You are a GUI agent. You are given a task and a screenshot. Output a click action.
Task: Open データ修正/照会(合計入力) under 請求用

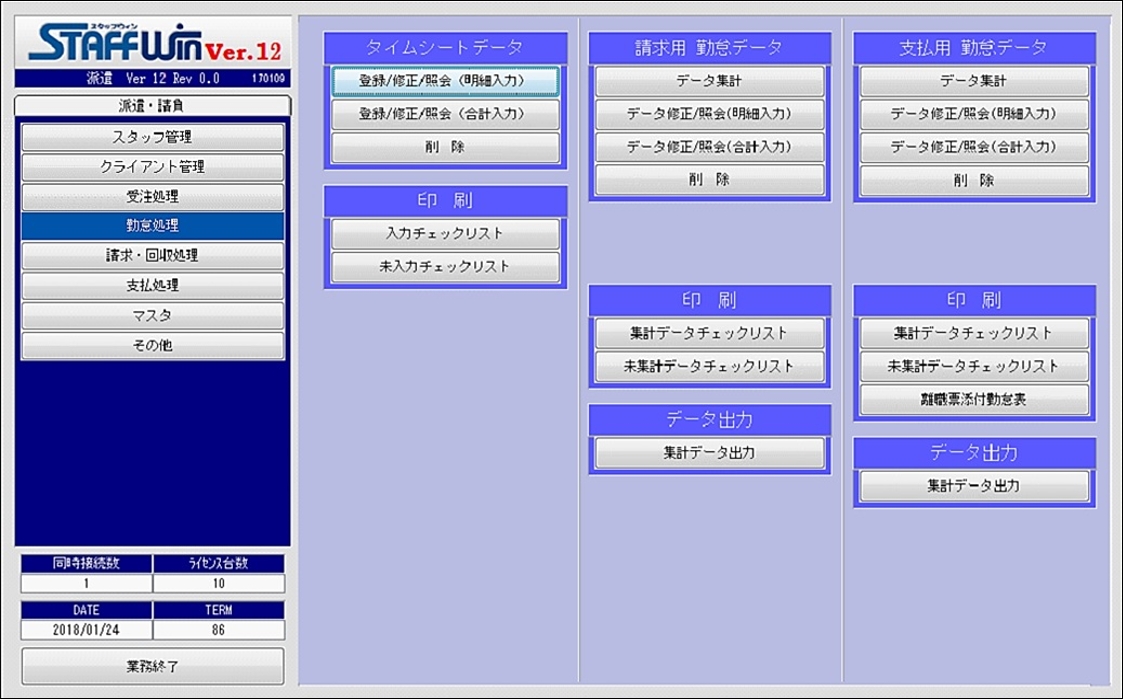click(710, 148)
